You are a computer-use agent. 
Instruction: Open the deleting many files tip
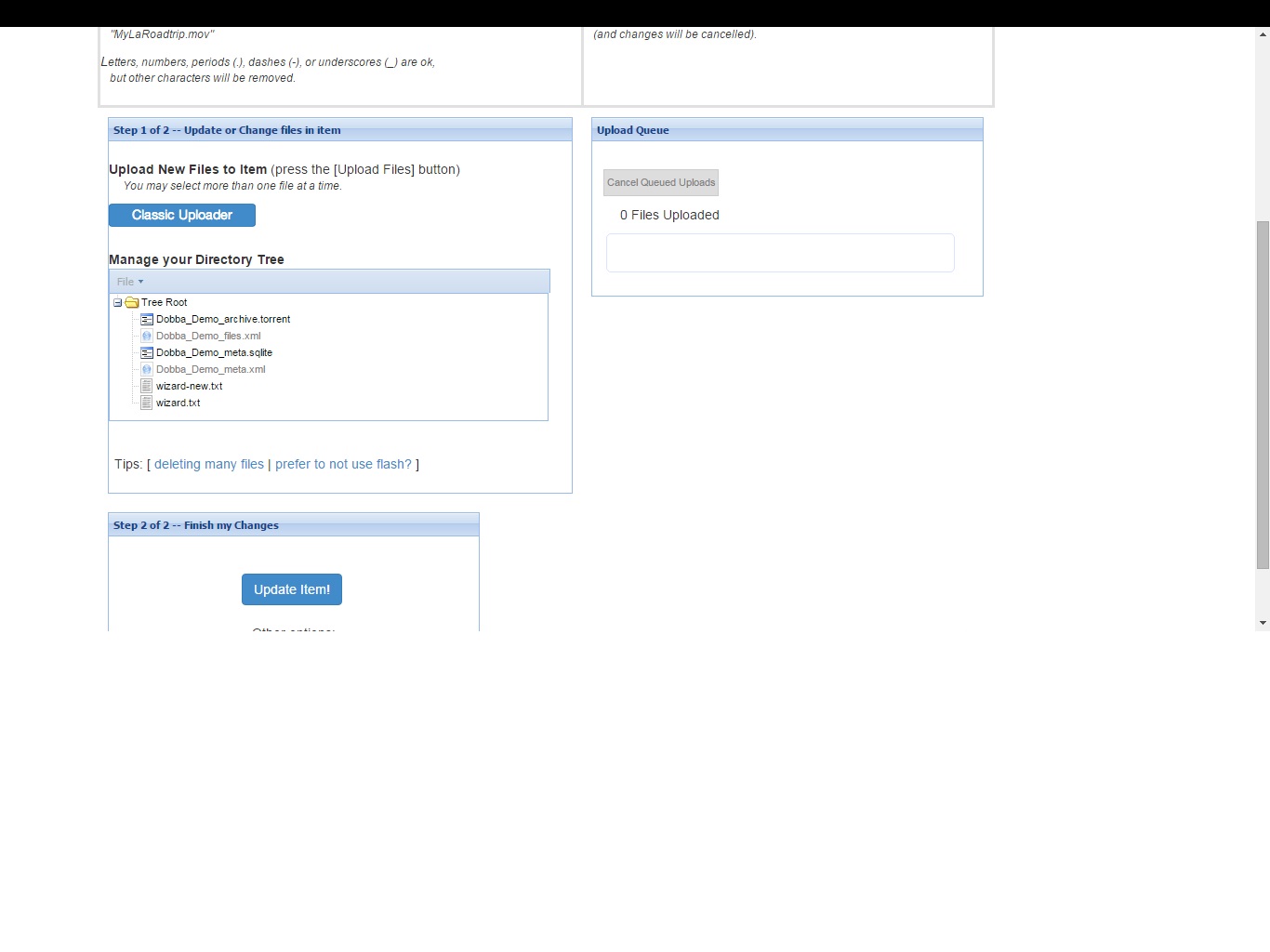(209, 465)
